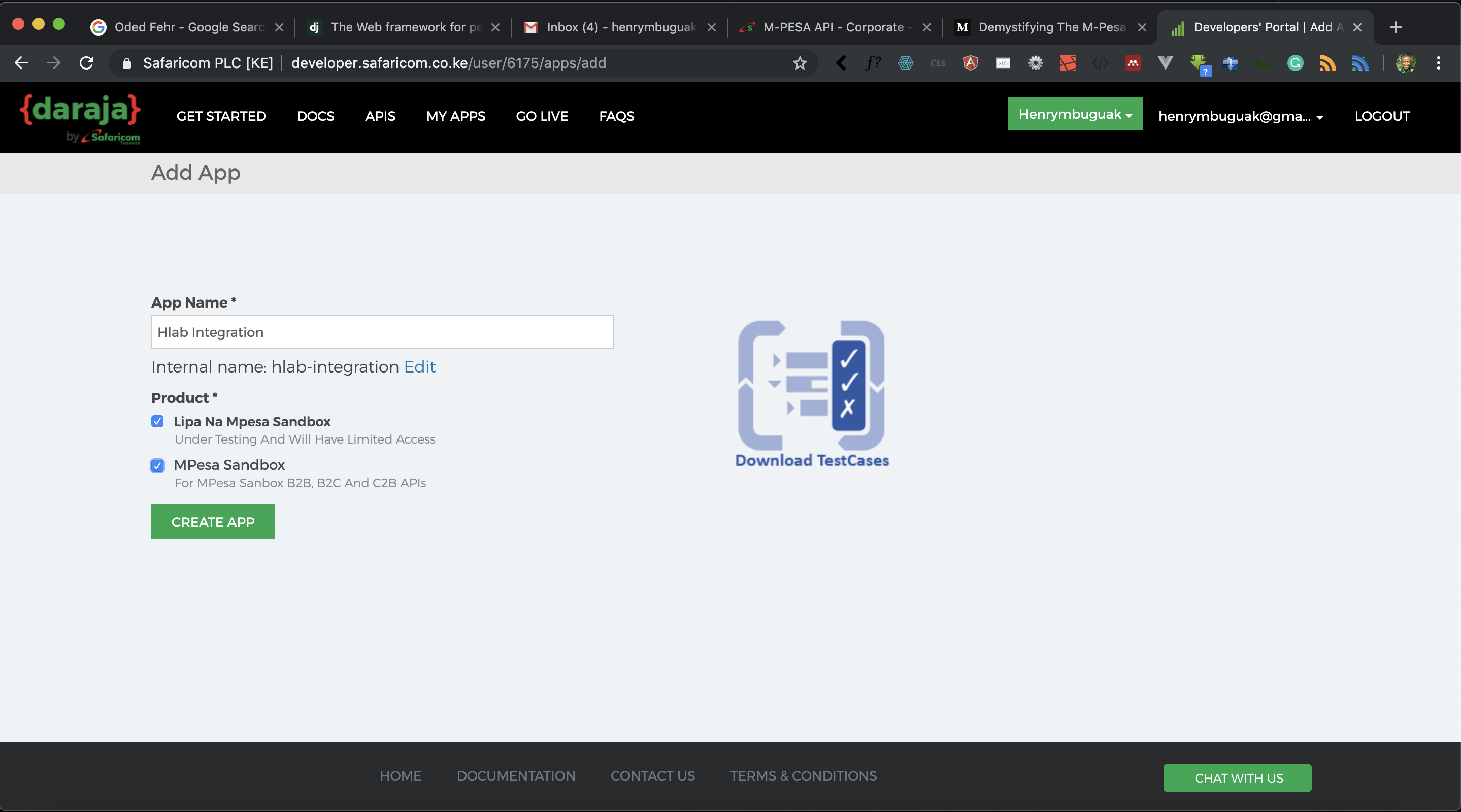
Task: Click the terminal-window extension icon
Action: pyautogui.click(x=1003, y=63)
